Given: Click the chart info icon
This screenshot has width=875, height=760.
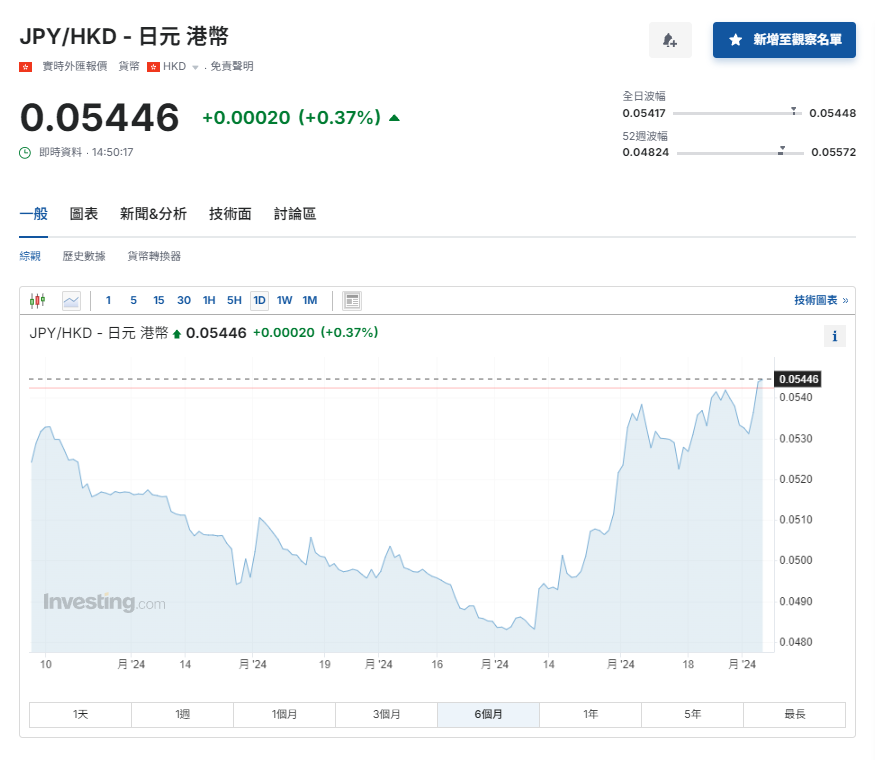Looking at the screenshot, I should pos(835,337).
